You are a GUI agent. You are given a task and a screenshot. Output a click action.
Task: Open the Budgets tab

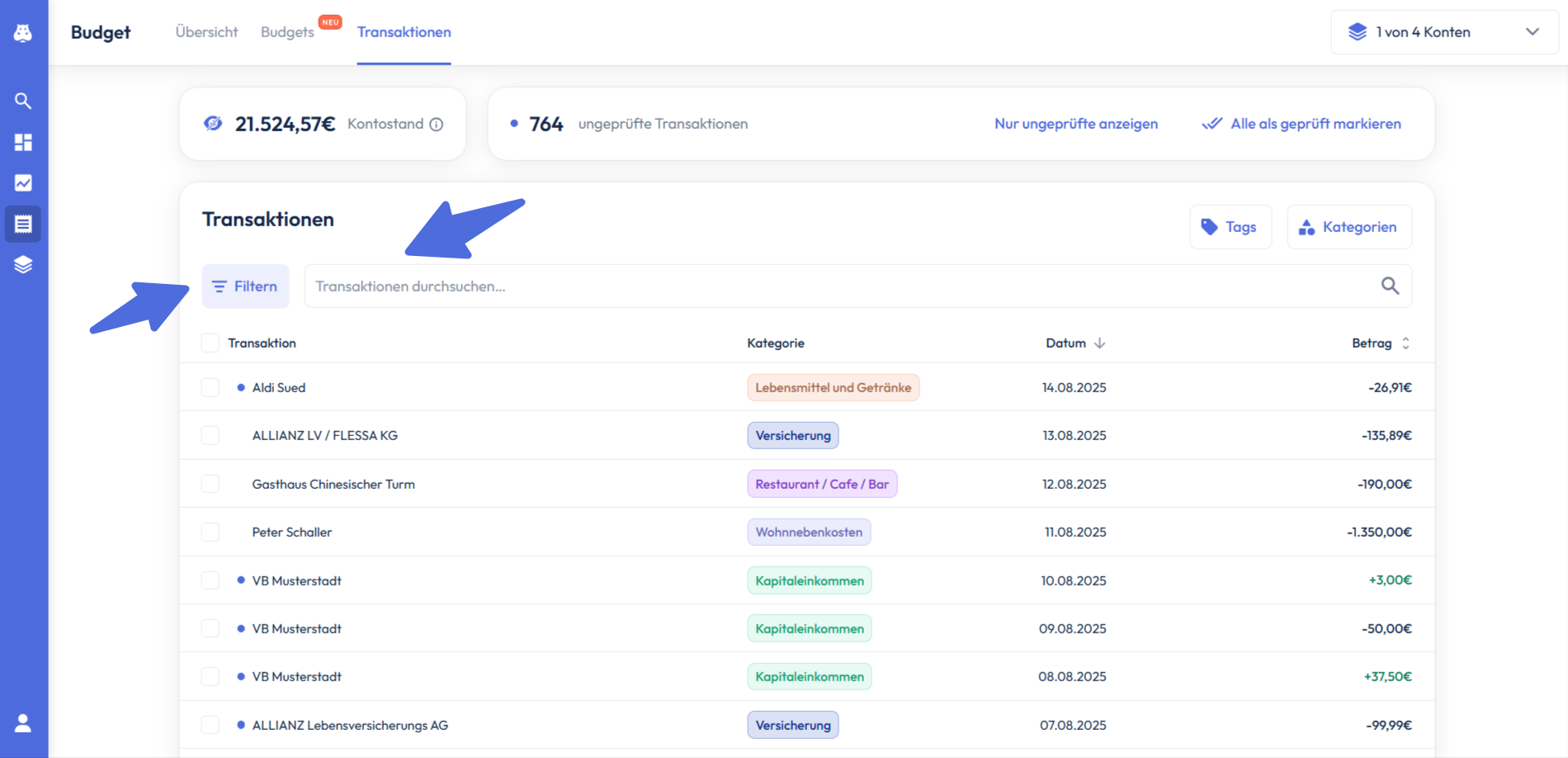(x=287, y=32)
